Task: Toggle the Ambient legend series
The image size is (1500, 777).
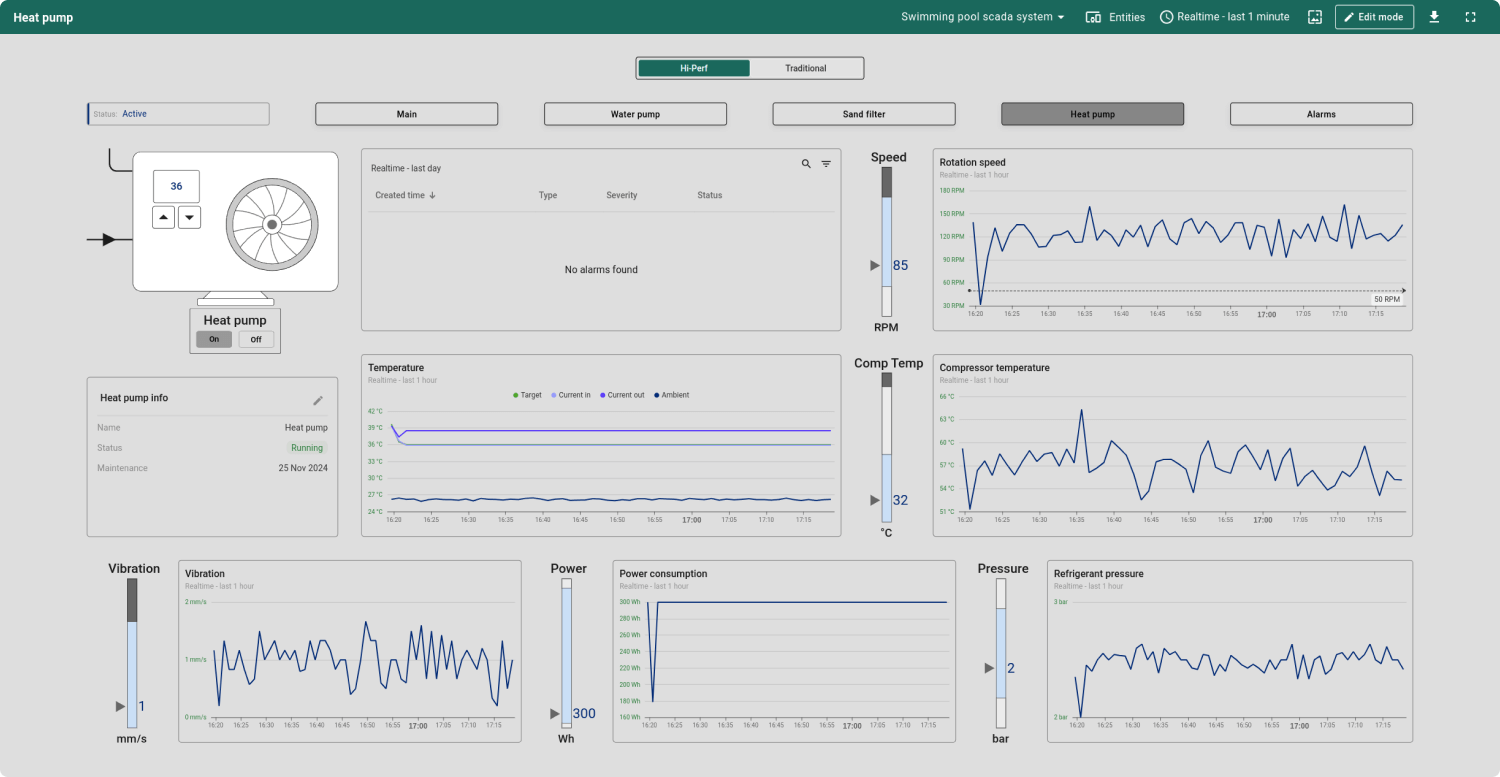Action: [x=671, y=395]
